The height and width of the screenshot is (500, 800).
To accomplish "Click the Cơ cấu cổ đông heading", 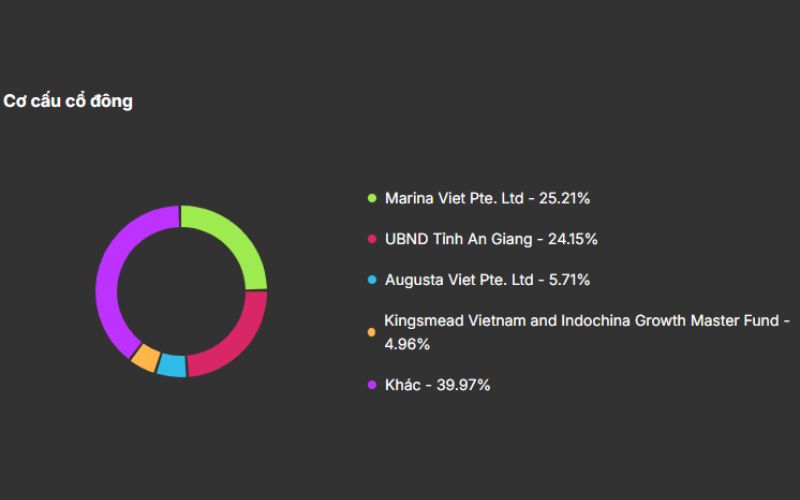I will point(68,101).
